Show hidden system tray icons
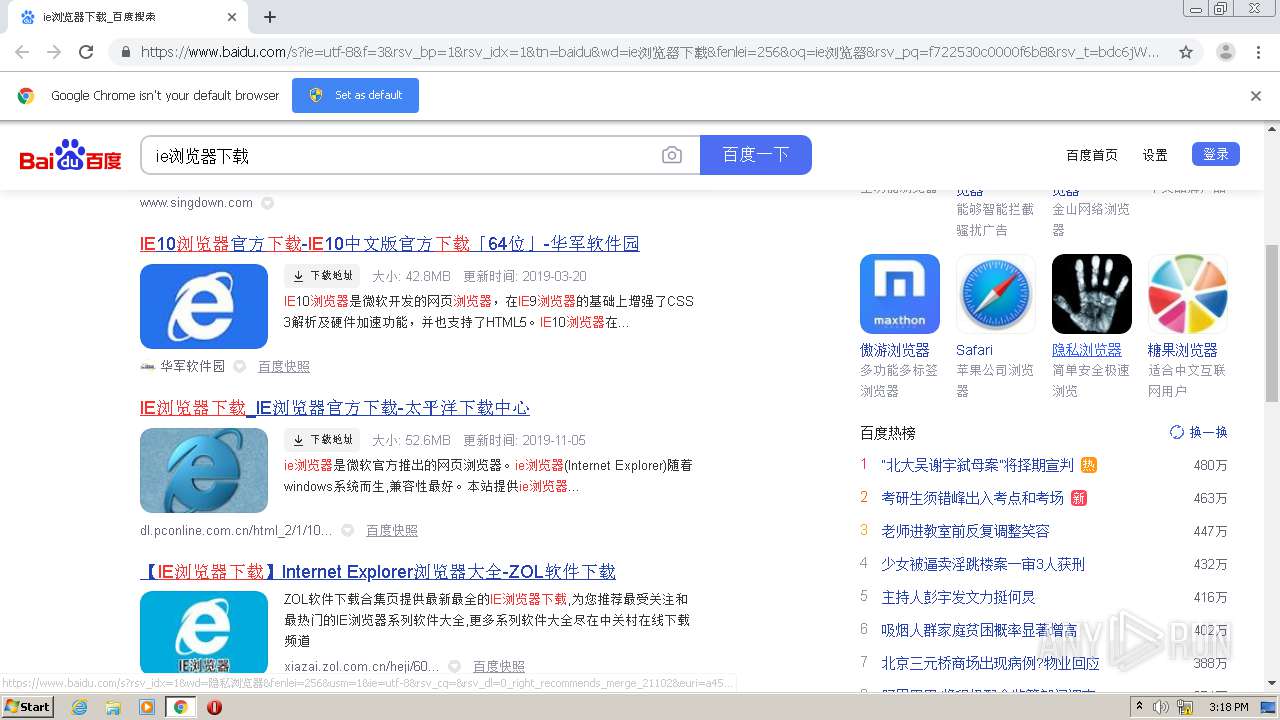 (1138, 706)
